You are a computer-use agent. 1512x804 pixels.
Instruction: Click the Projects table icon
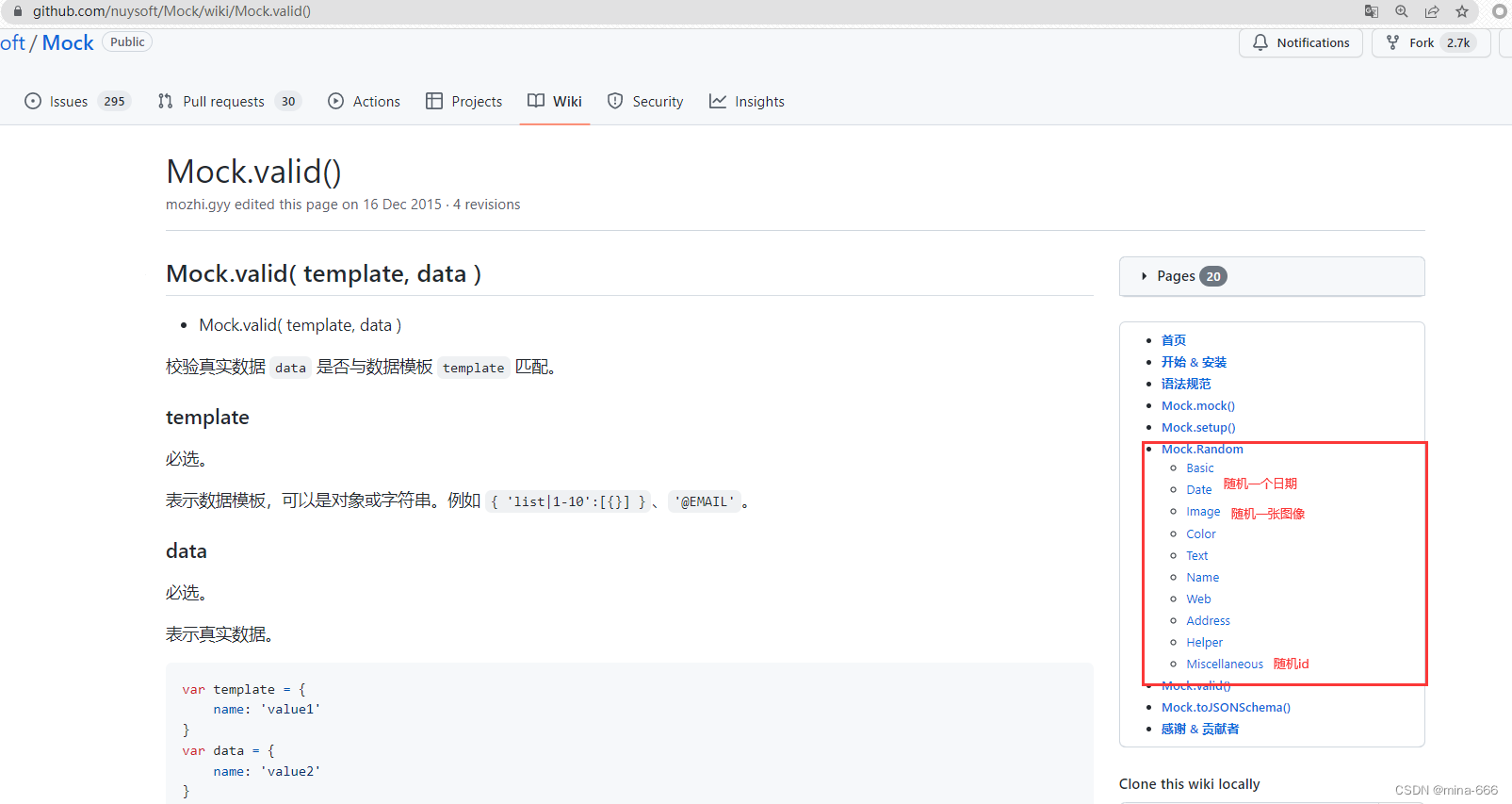(434, 101)
